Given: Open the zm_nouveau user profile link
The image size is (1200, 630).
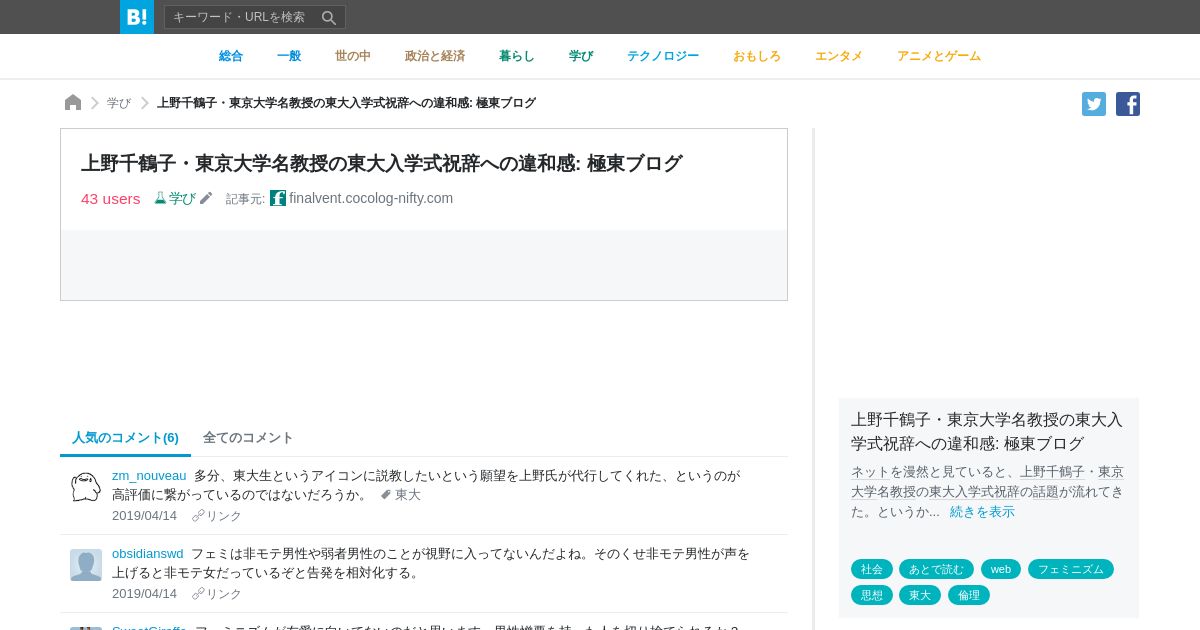Looking at the screenshot, I should (x=149, y=475).
